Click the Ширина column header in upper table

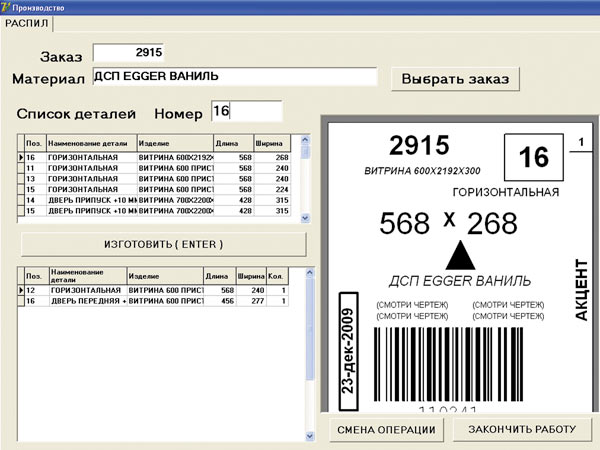click(x=272, y=143)
